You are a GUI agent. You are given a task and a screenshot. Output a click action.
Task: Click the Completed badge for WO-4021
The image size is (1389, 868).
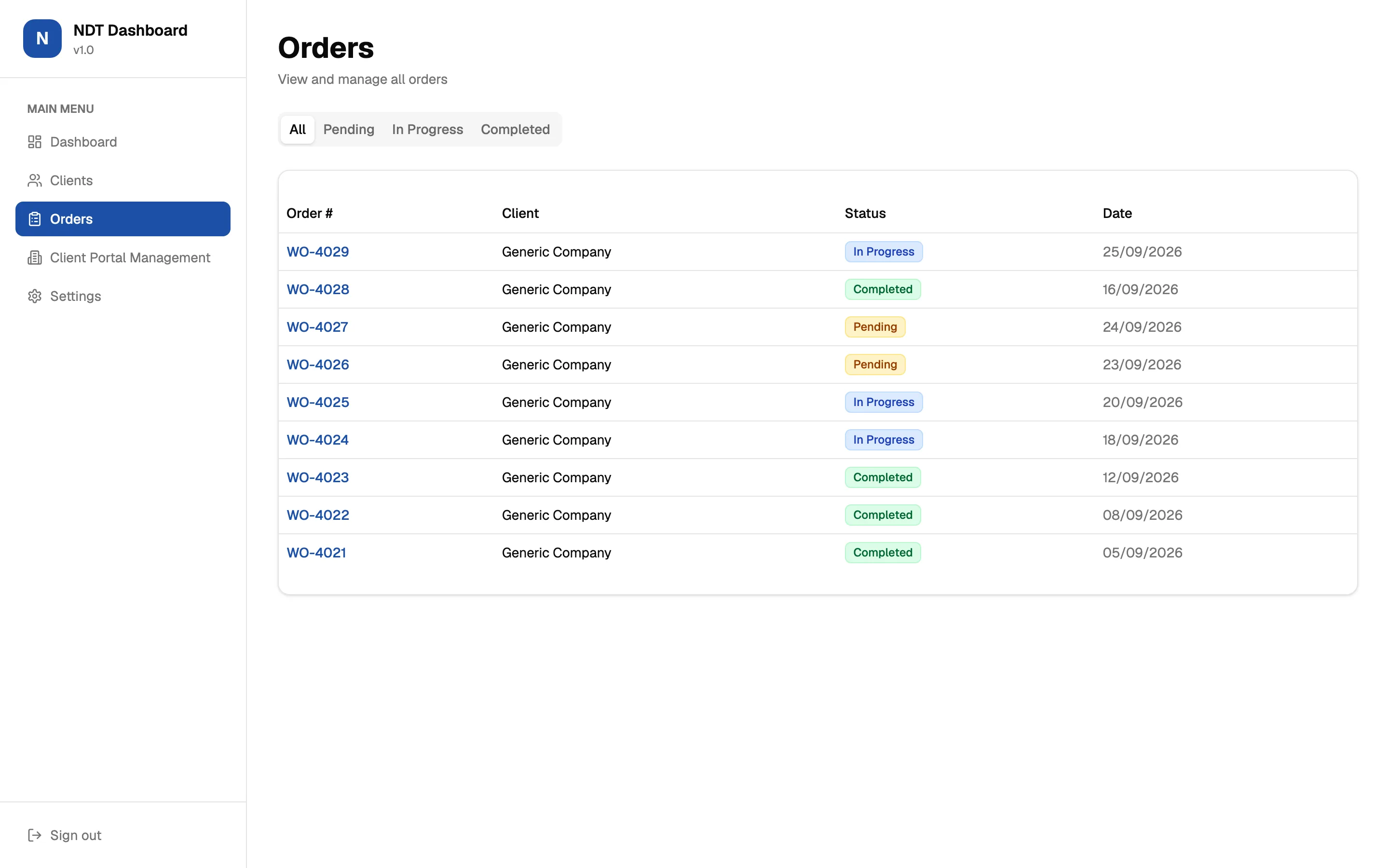(883, 552)
